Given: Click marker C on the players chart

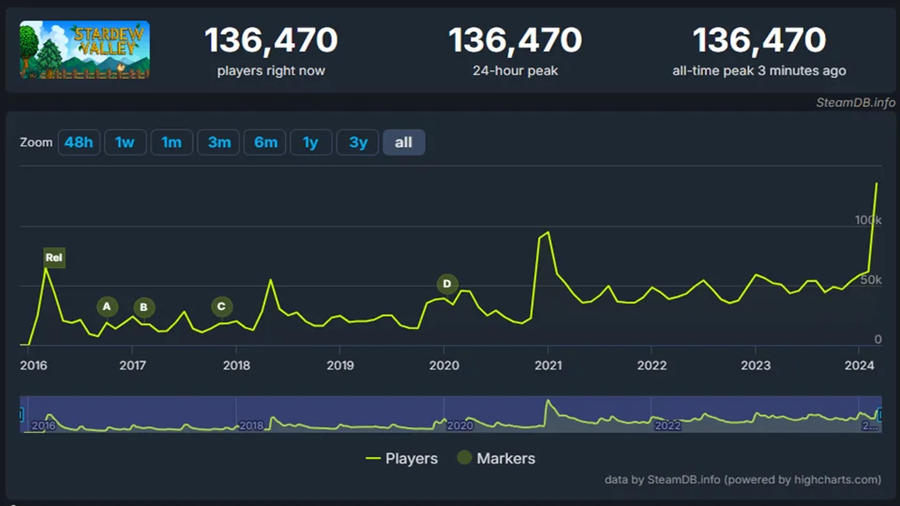Looking at the screenshot, I should [x=222, y=307].
